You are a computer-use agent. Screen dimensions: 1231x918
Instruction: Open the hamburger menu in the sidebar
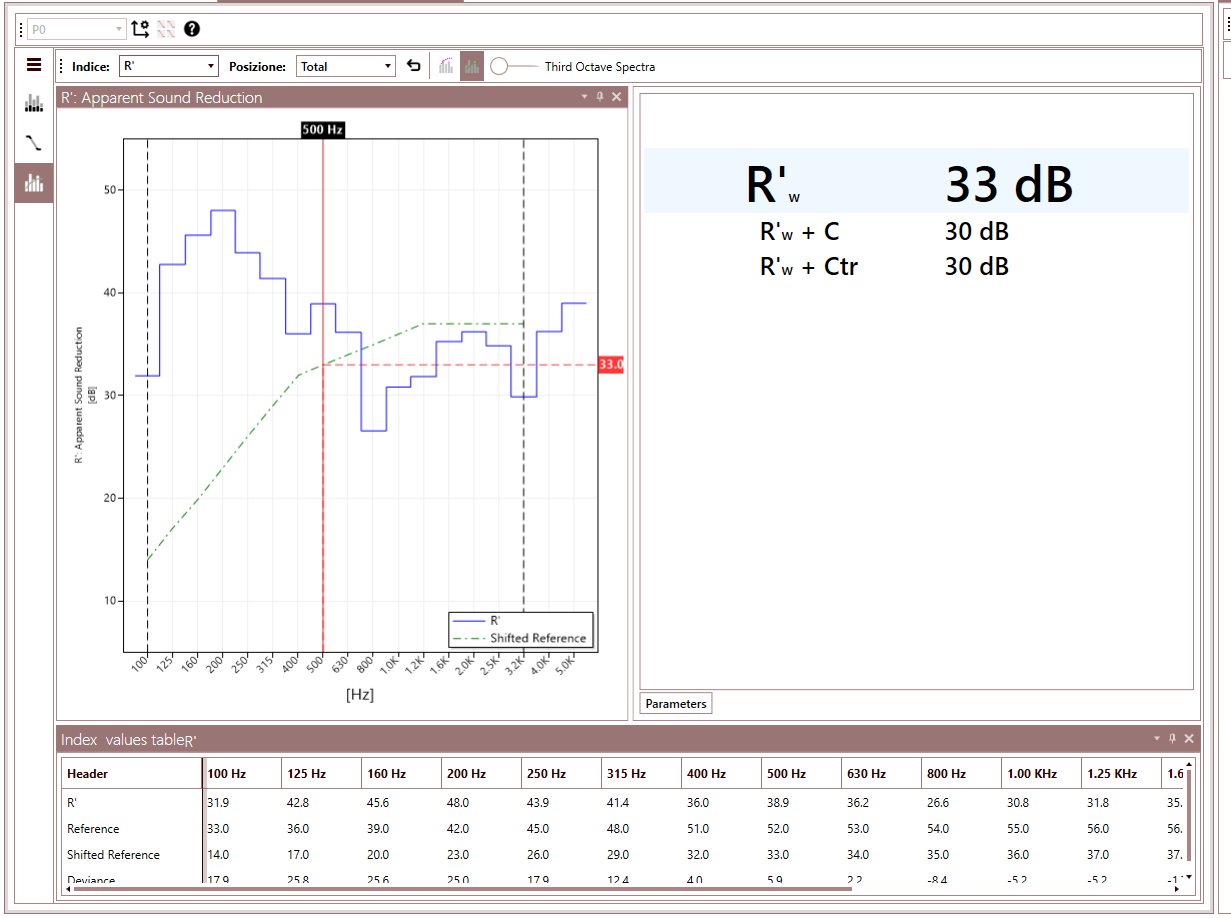[34, 65]
